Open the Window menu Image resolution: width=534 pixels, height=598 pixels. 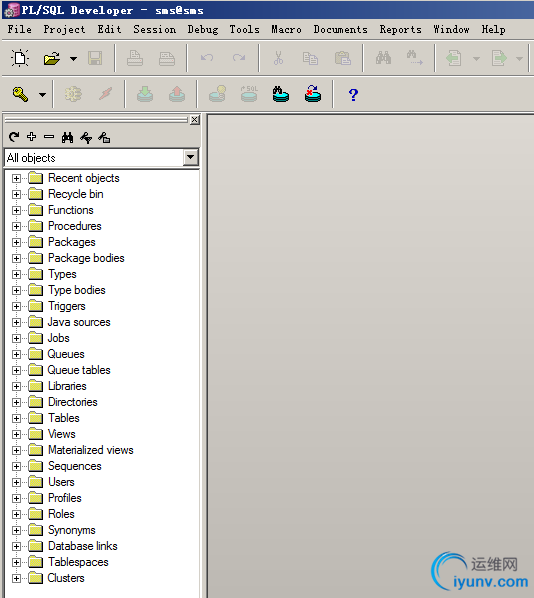pos(451,29)
